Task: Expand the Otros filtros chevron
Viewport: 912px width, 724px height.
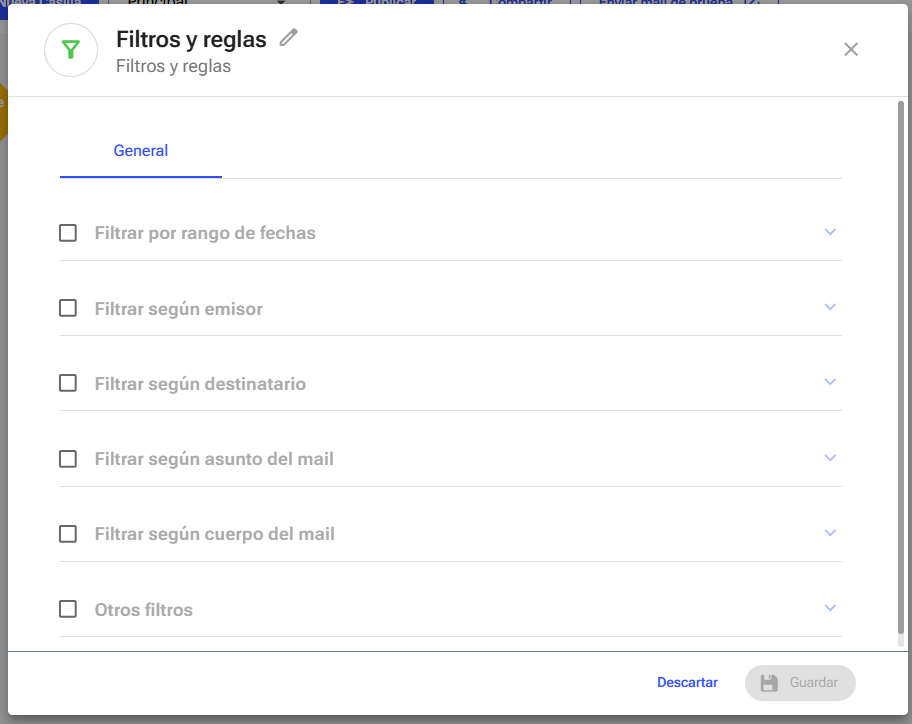Action: click(830, 608)
